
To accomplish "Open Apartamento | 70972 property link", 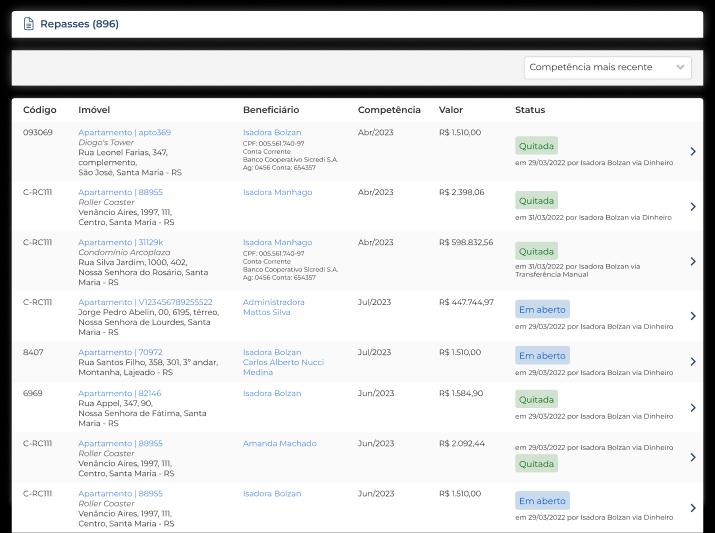I will (x=120, y=352).
